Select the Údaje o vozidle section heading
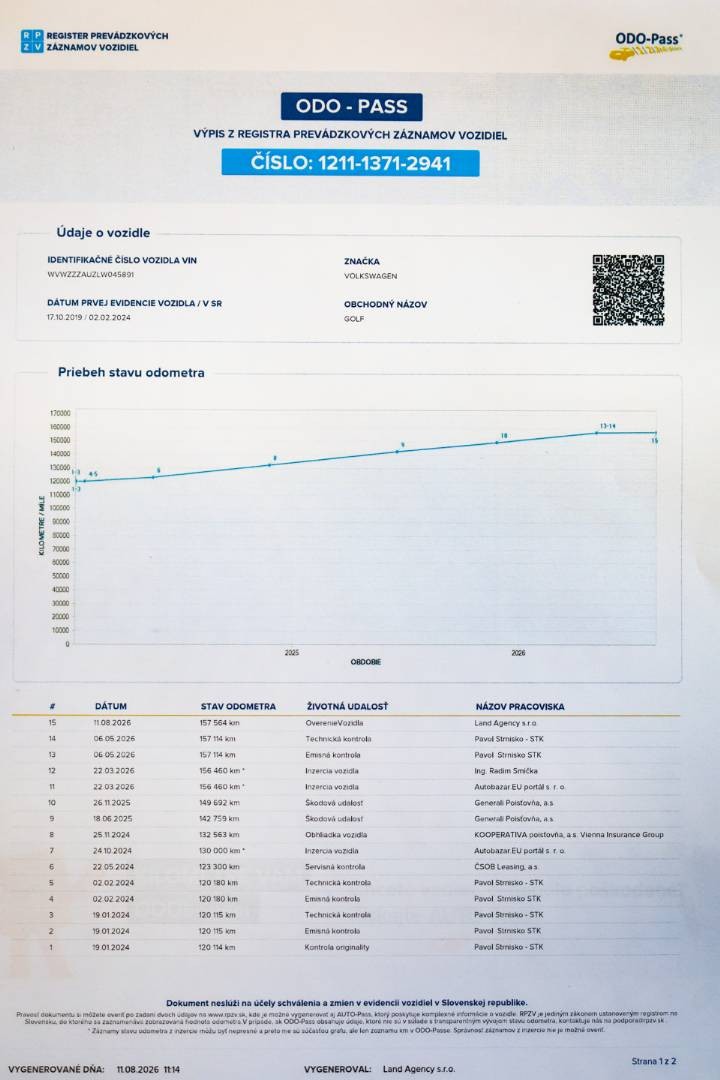 pyautogui.click(x=103, y=233)
